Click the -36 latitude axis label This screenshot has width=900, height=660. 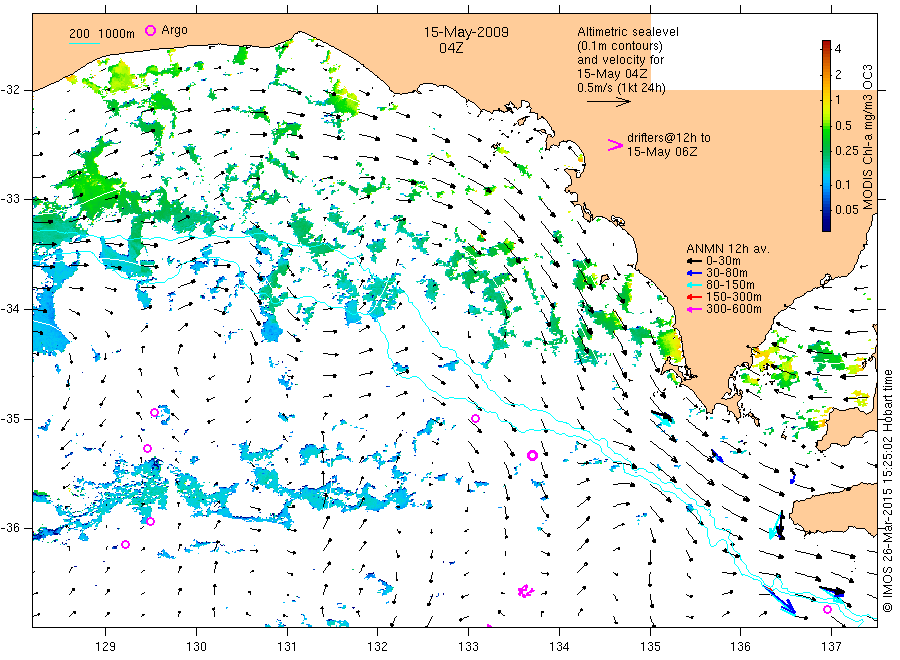pyautogui.click(x=10, y=527)
